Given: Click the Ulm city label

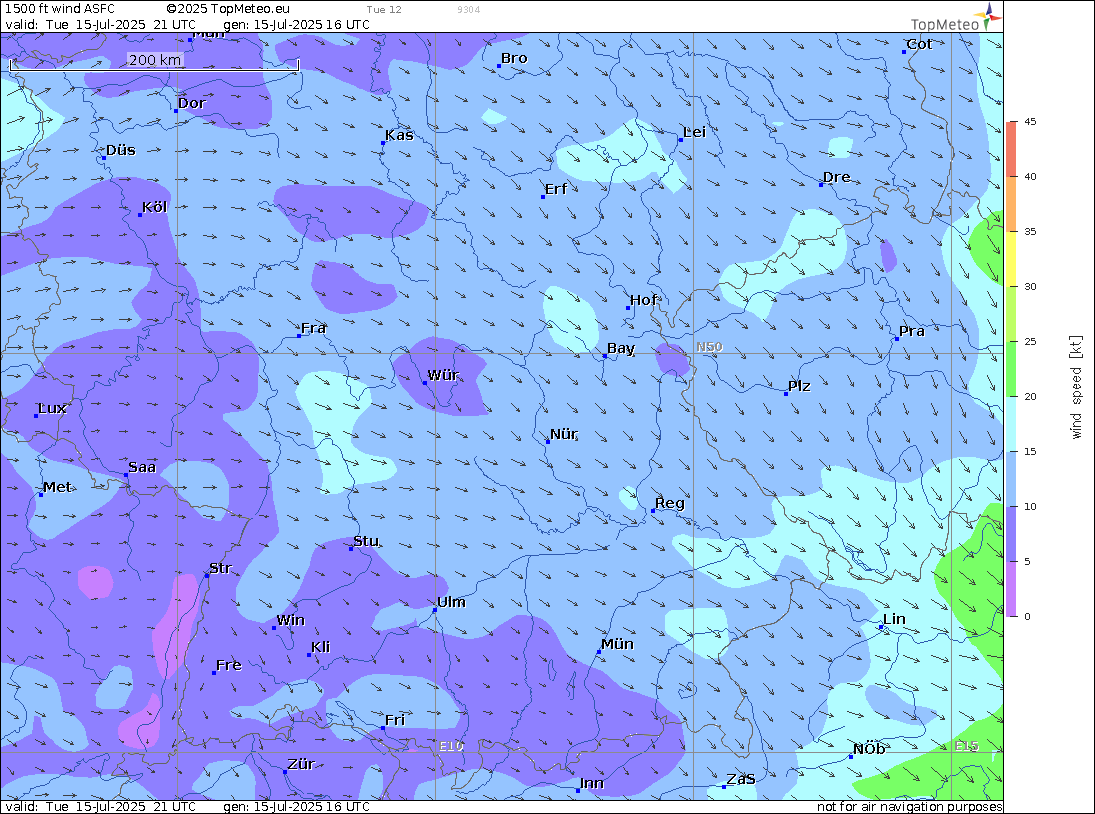Looking at the screenshot, I should 451,602.
